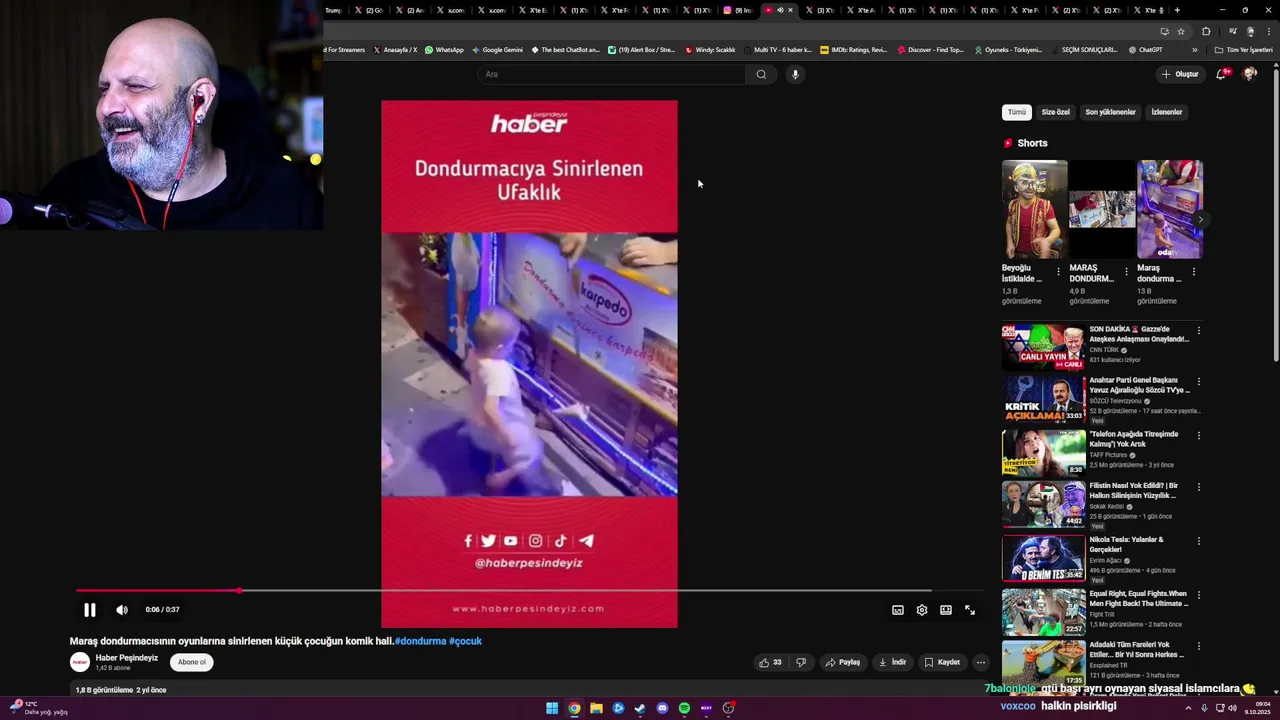This screenshot has width=1280, height=720.
Task: Expand hidden bookmarks with the chevron
Action: pyautogui.click(x=1195, y=50)
